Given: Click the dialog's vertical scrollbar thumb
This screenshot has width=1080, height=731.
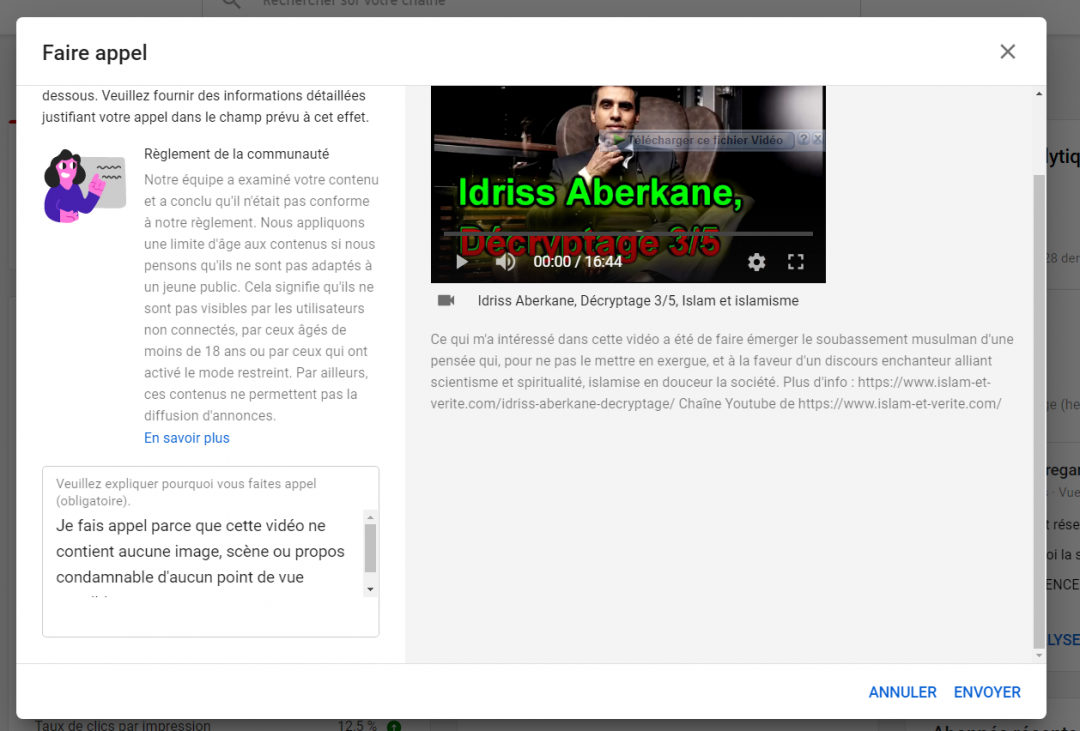Looking at the screenshot, I should click(1039, 411).
